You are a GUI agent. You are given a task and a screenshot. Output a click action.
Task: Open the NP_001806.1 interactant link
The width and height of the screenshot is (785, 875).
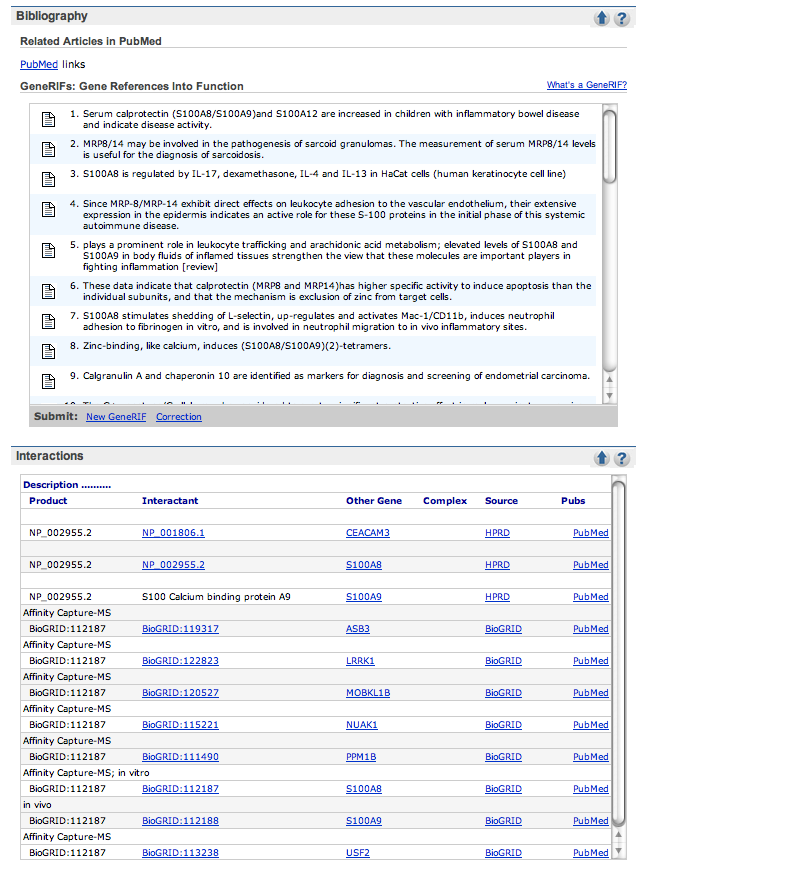tap(173, 533)
